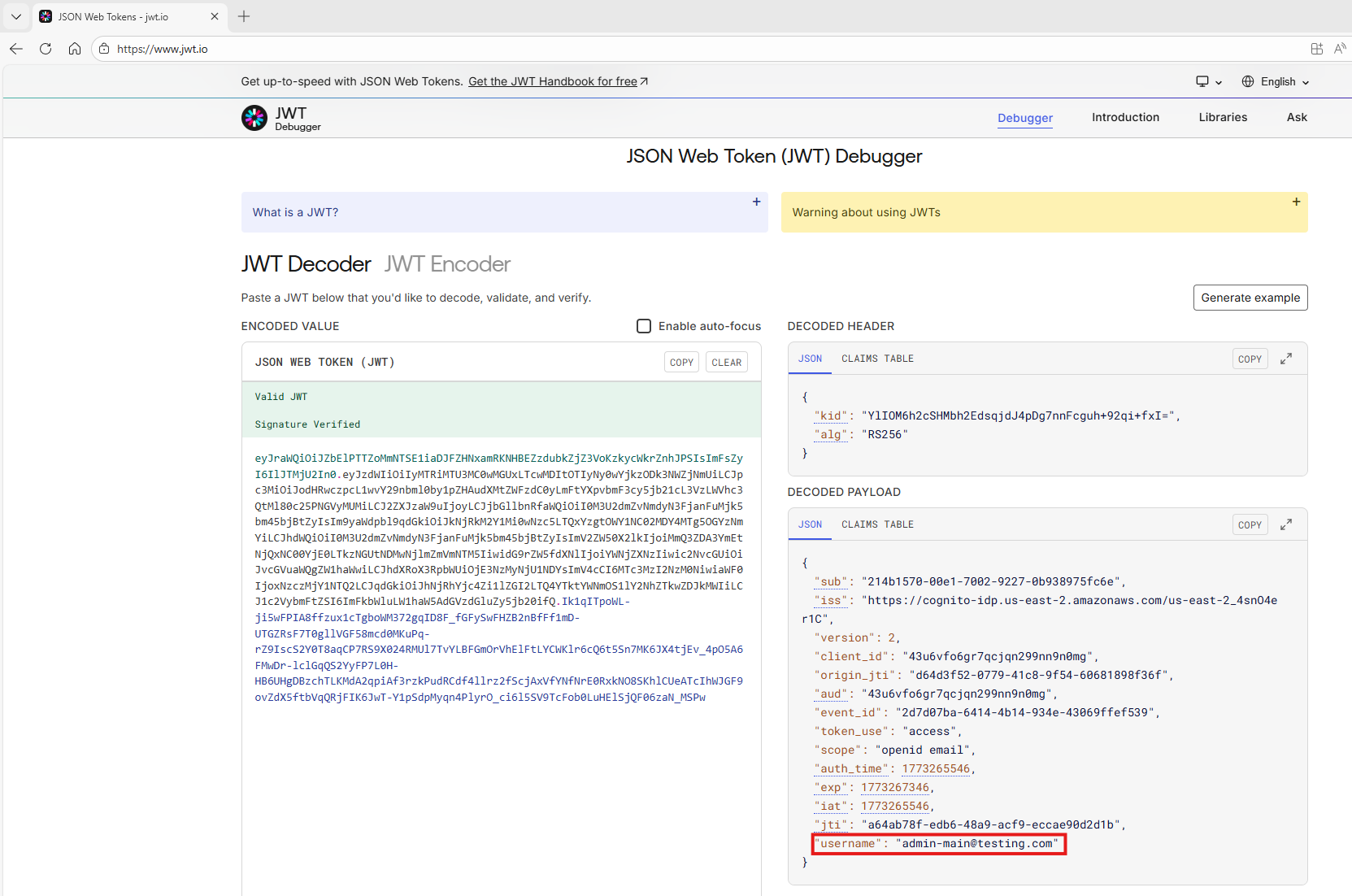Click the "scope" openid email value
Screen dimensions: 1352x896
click(x=923, y=750)
